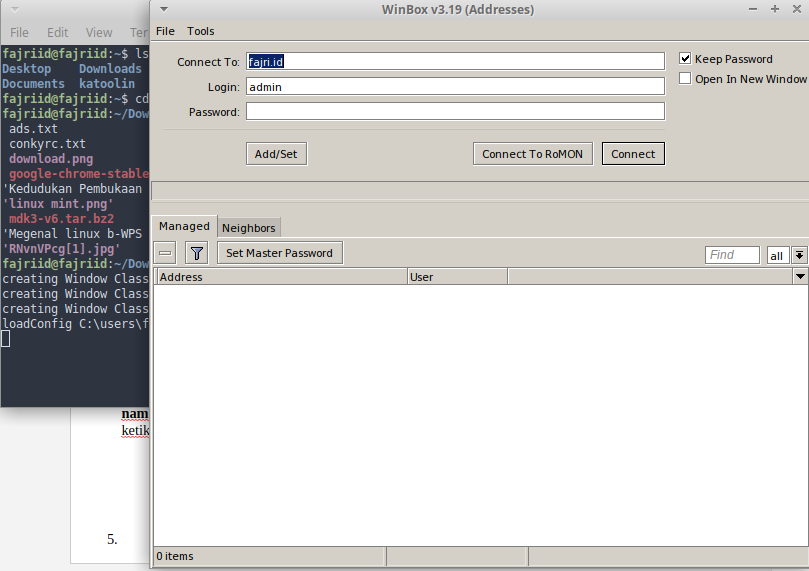Close the WinBox window
Image resolution: width=809 pixels, height=571 pixels.
coord(796,9)
